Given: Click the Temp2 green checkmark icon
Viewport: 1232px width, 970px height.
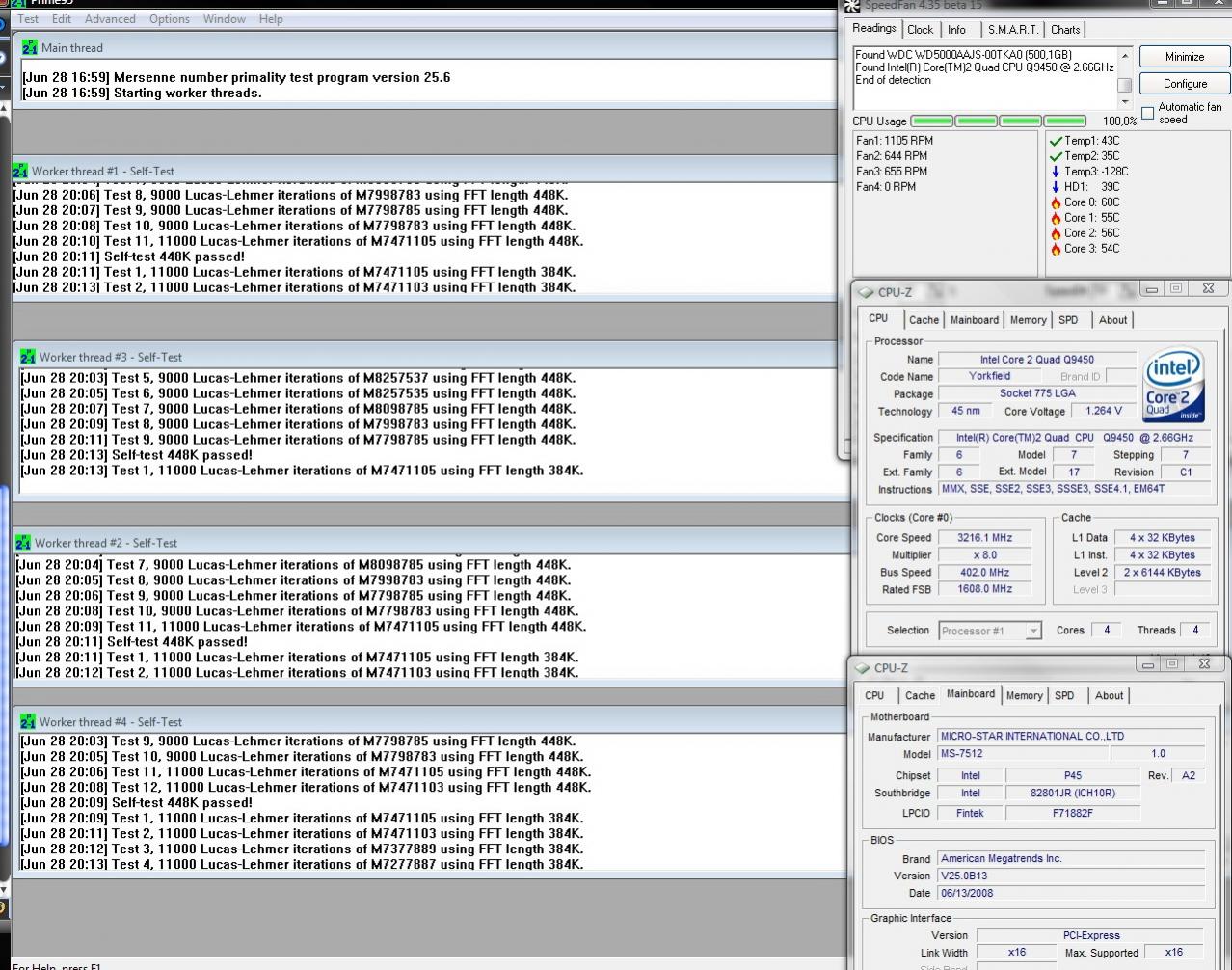Looking at the screenshot, I should tap(1056, 156).
